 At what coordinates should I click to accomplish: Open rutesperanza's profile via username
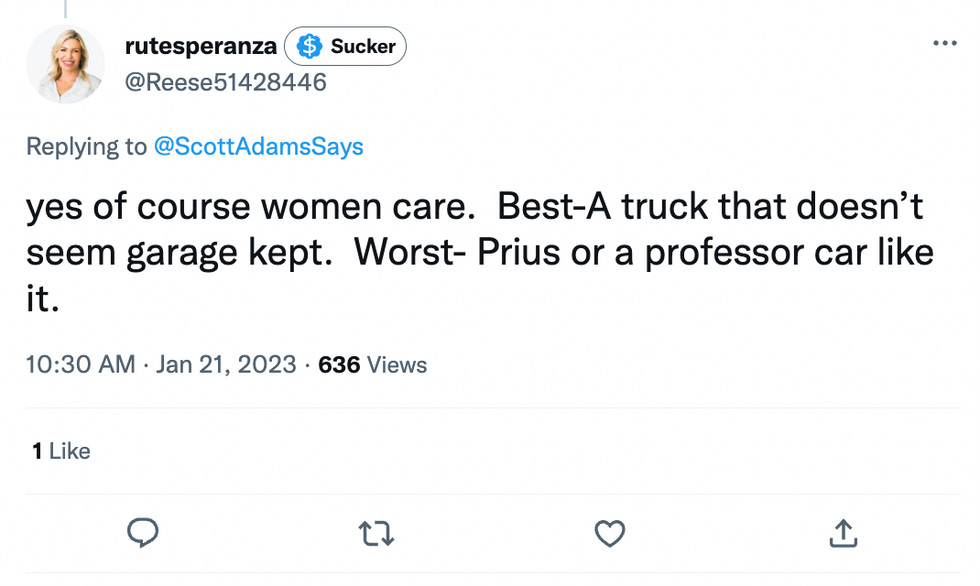coord(199,45)
